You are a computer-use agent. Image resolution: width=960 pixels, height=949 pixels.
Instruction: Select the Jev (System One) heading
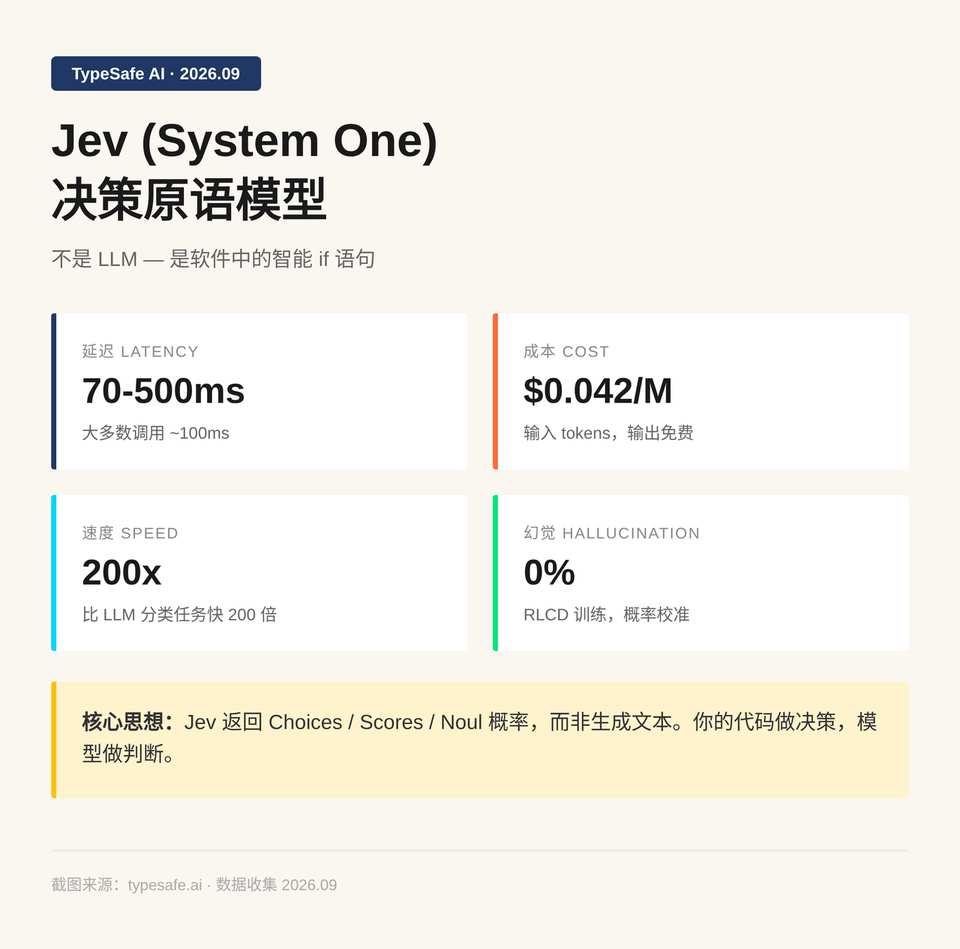(244, 141)
